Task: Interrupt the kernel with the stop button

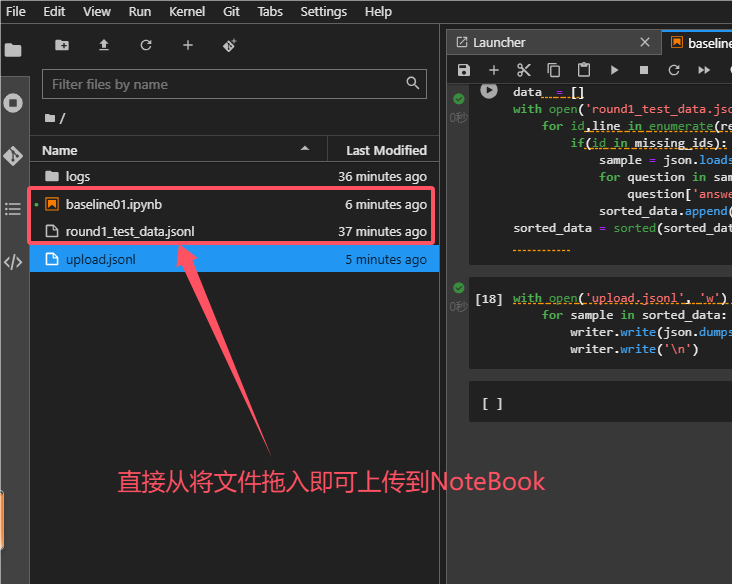Action: pyautogui.click(x=644, y=70)
